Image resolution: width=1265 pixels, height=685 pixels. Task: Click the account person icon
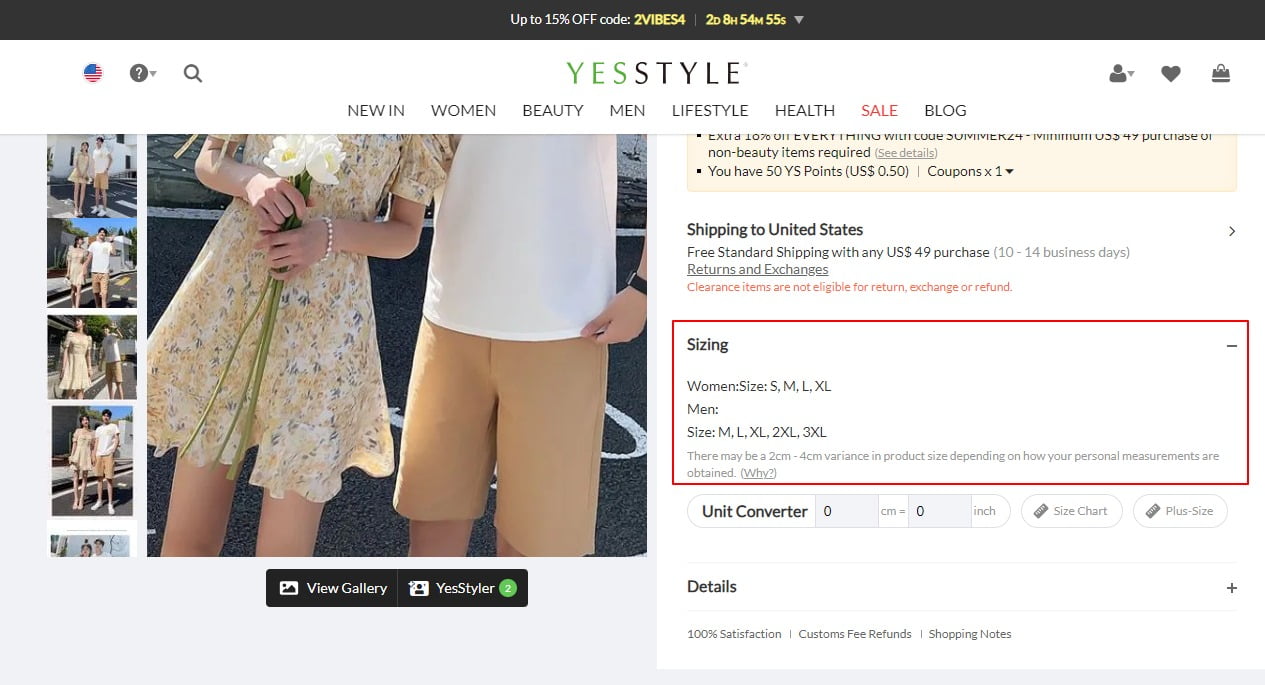pyautogui.click(x=1117, y=73)
